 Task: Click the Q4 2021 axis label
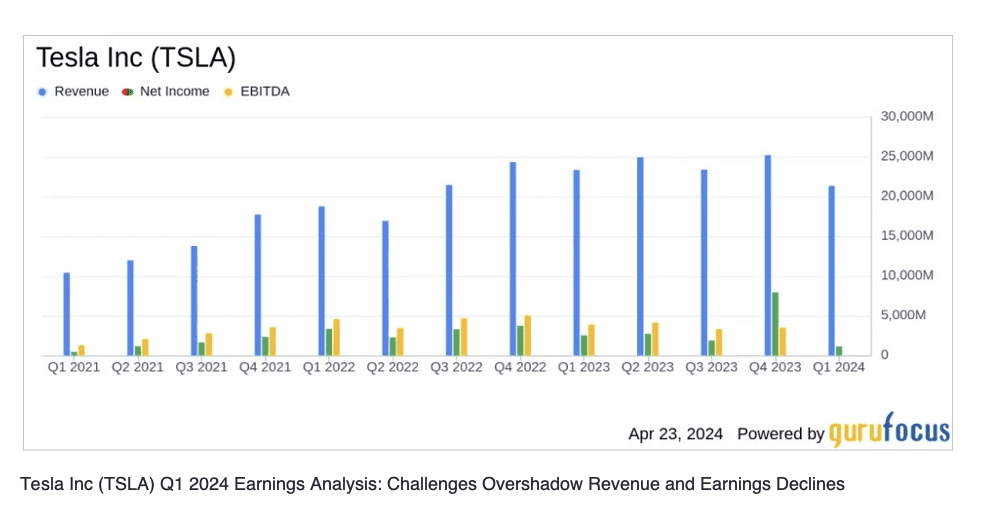(x=265, y=367)
